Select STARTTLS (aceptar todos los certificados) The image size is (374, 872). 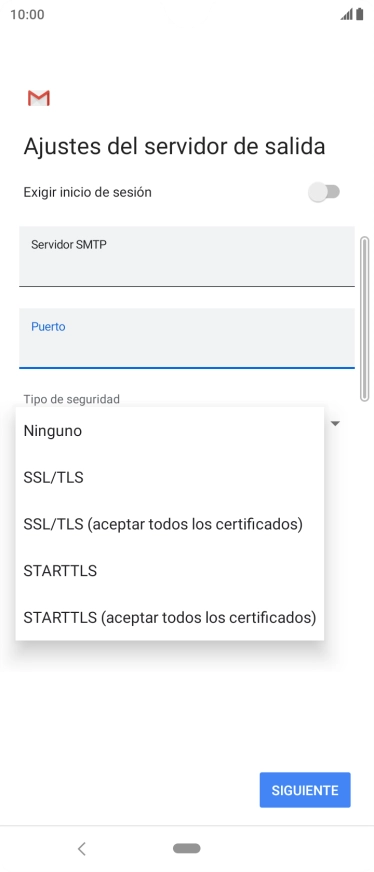[169, 618]
